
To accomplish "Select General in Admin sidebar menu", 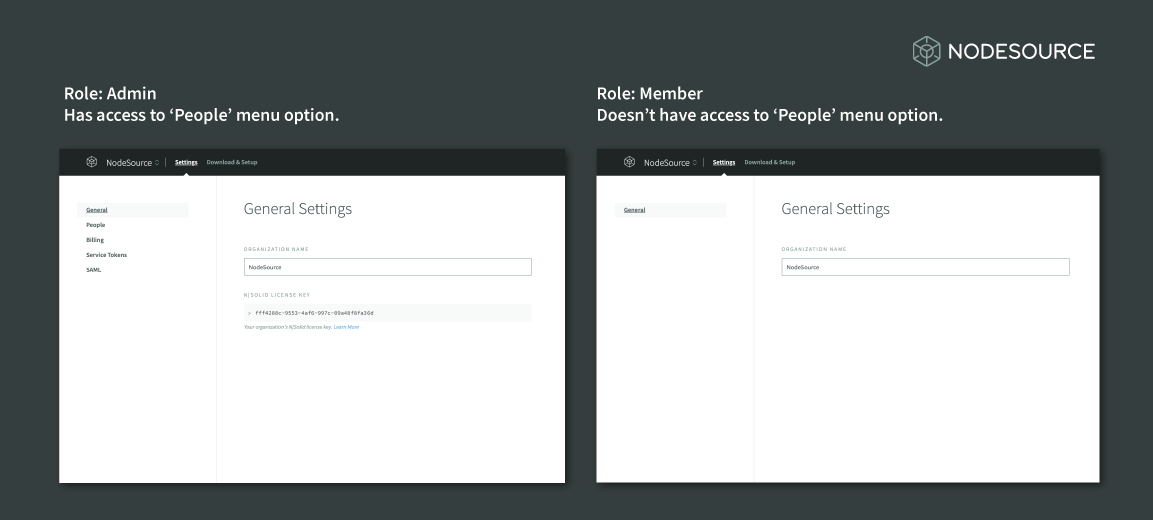I will point(132,210).
